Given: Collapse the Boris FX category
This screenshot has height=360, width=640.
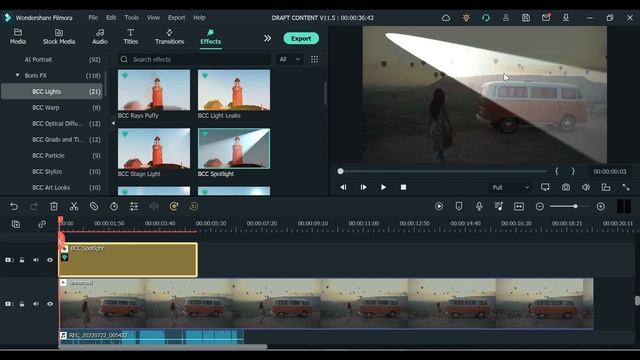Looking at the screenshot, I should [x=17, y=76].
